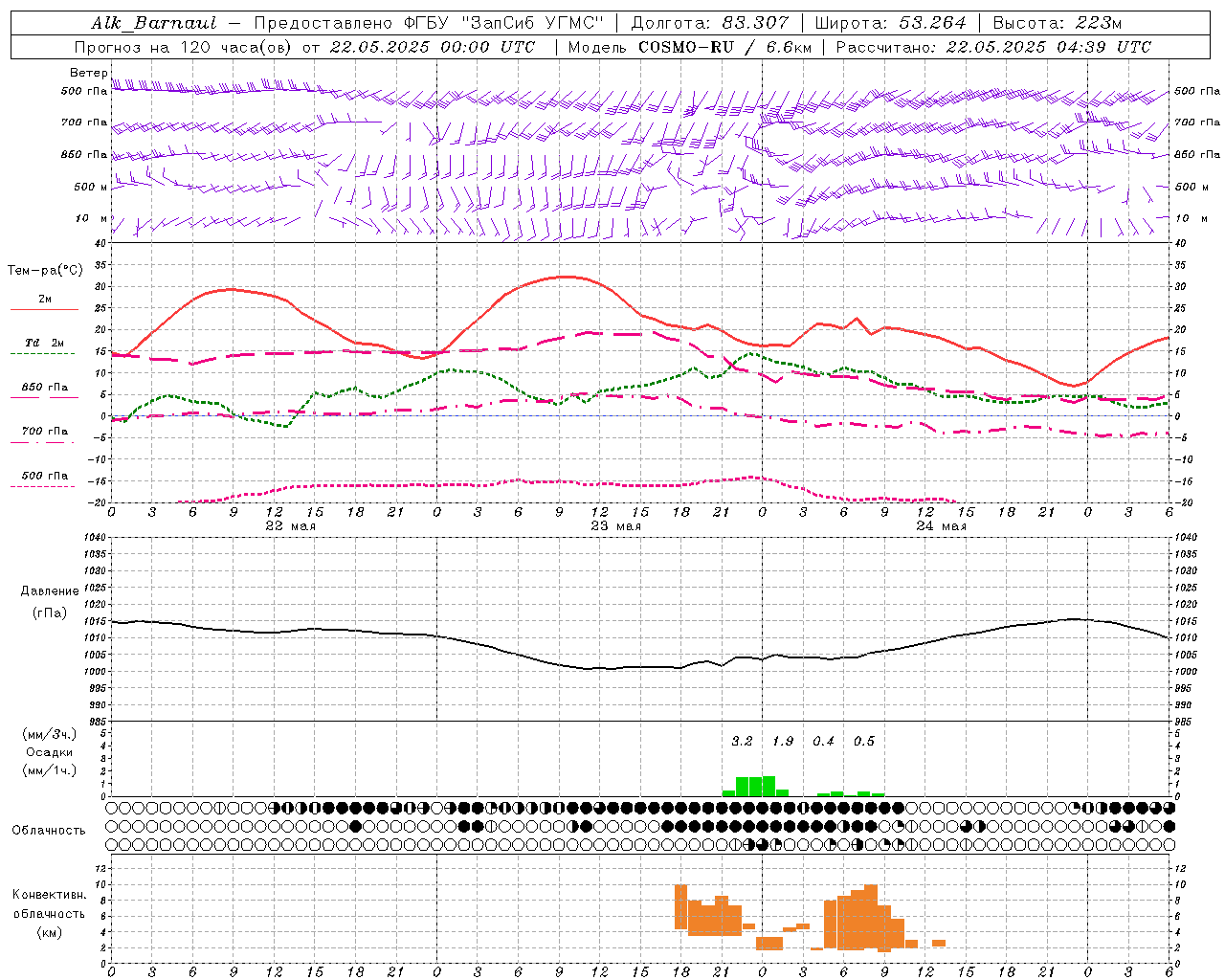Click the 'Td 2м' dew point legend label
The image size is (1225, 980).
coord(44,343)
